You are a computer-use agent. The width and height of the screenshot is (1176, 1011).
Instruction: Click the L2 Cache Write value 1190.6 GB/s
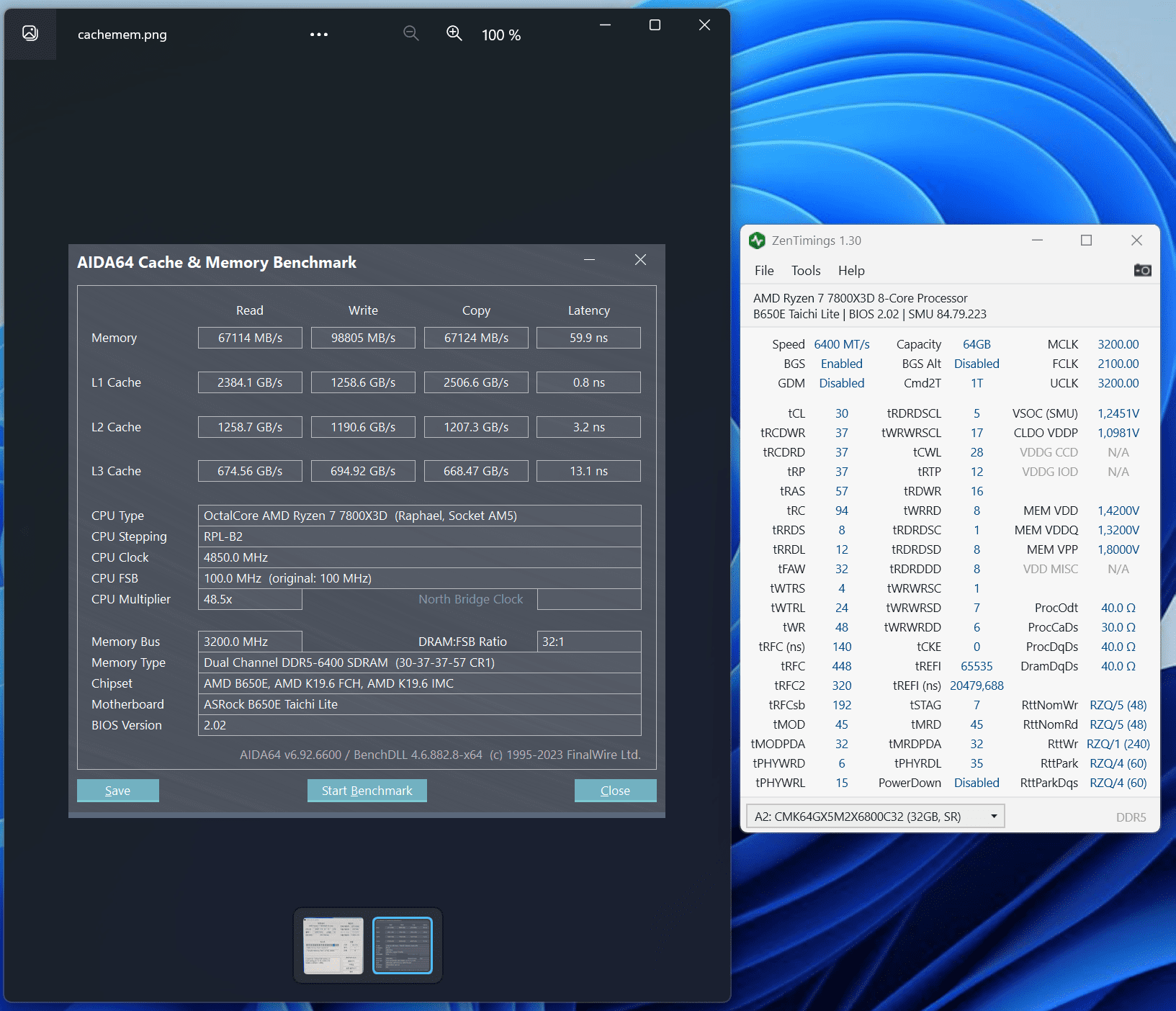click(363, 427)
